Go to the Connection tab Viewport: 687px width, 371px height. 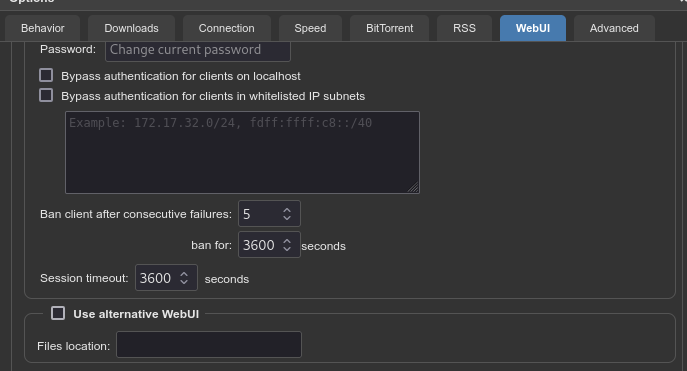click(227, 28)
